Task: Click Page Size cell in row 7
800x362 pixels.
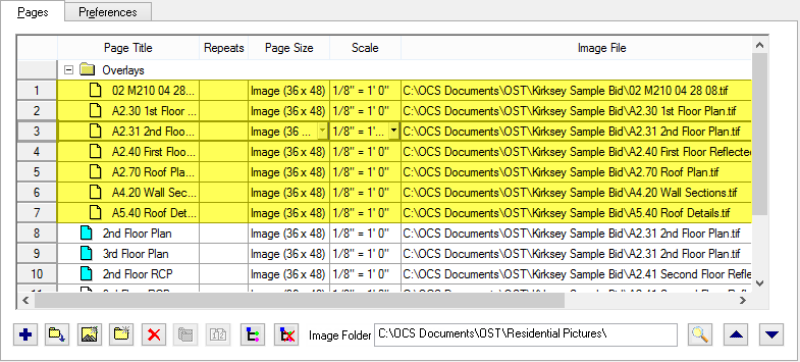Action: click(289, 213)
